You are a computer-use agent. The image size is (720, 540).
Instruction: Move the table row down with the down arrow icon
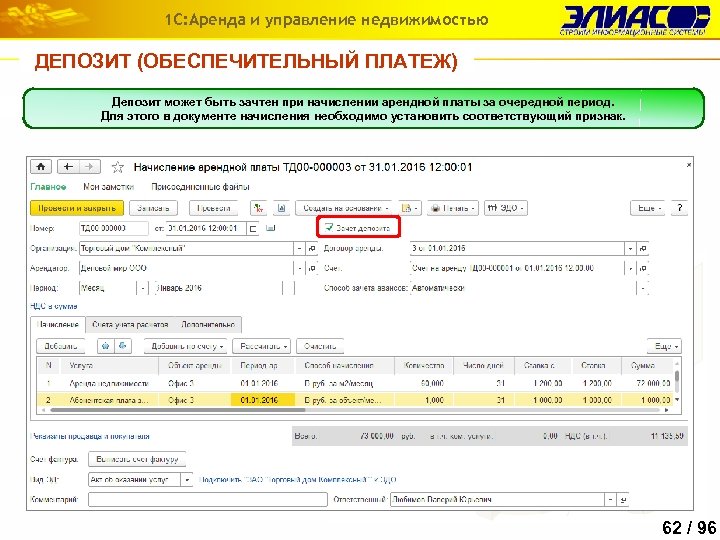click(x=123, y=346)
